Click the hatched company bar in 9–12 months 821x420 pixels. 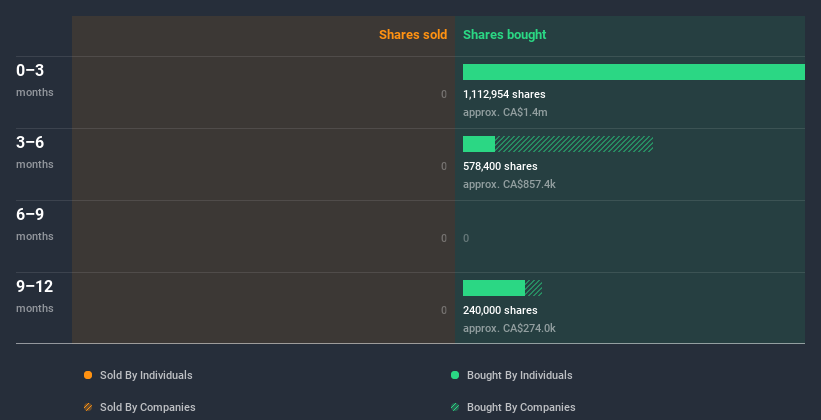point(534,288)
